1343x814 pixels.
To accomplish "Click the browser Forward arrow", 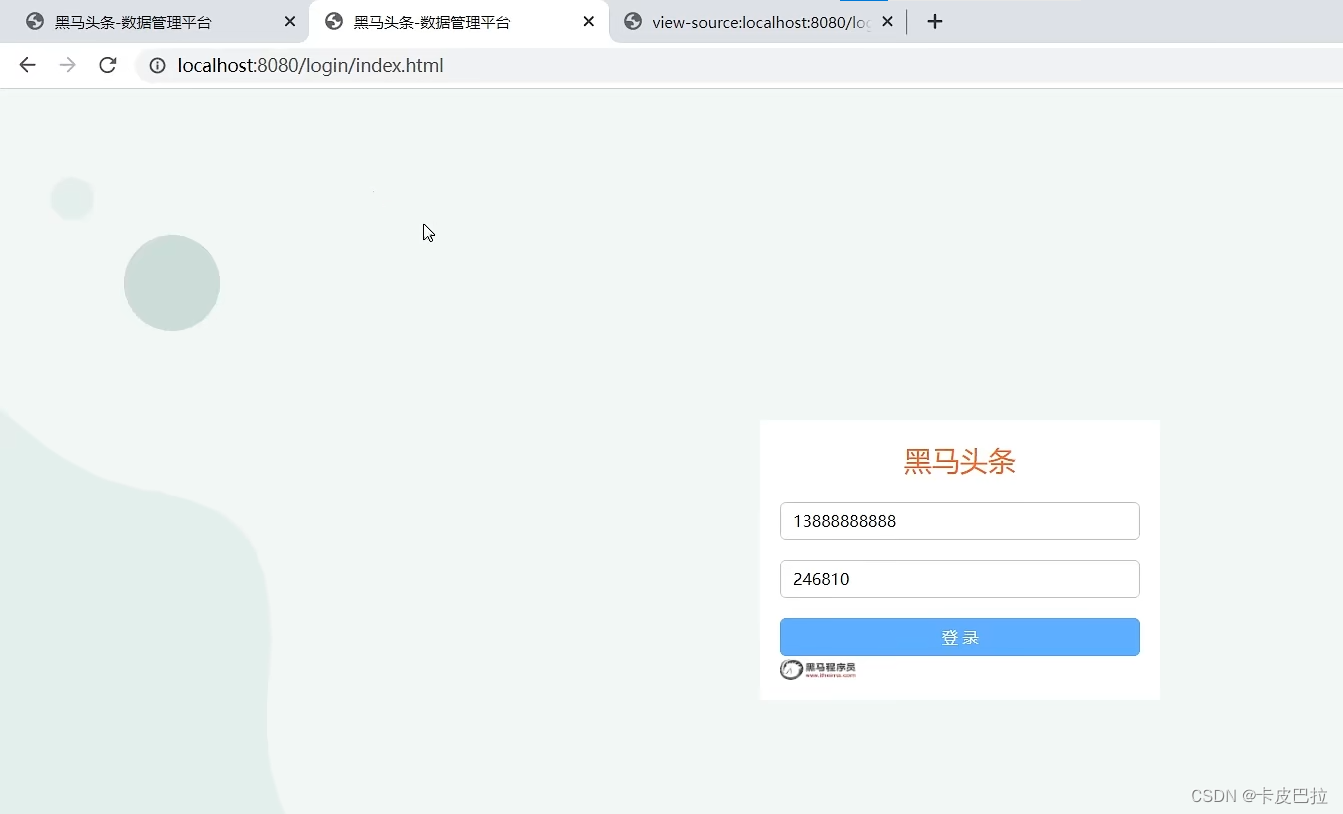I will click(67, 65).
